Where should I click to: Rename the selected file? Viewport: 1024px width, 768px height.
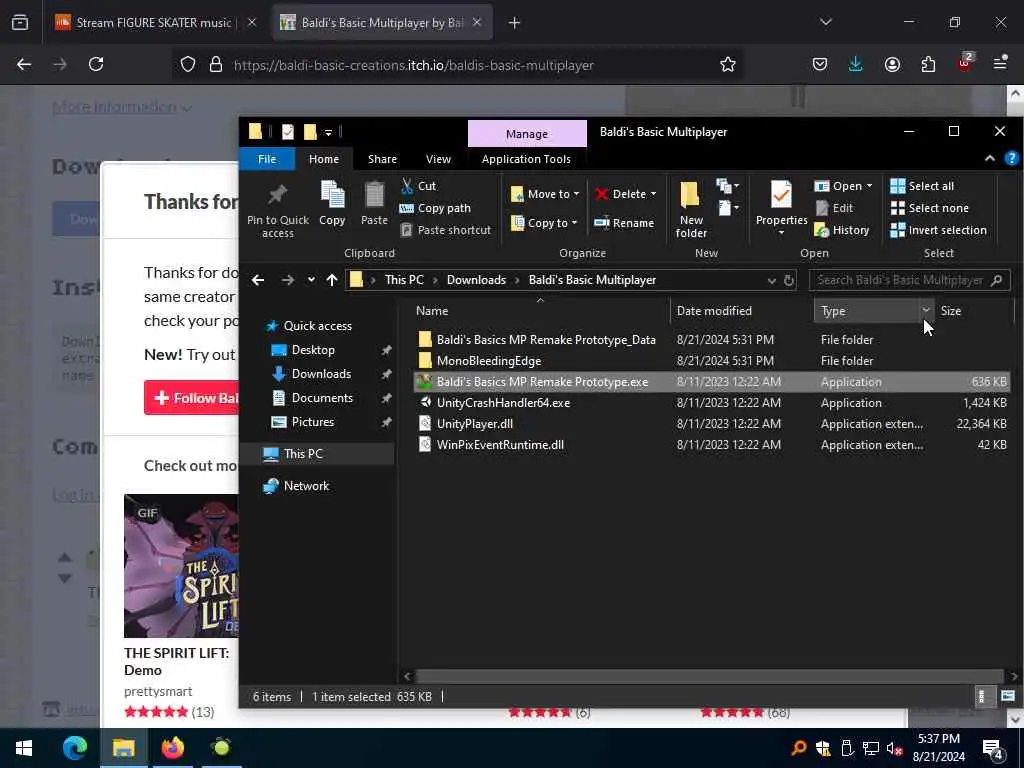click(624, 223)
